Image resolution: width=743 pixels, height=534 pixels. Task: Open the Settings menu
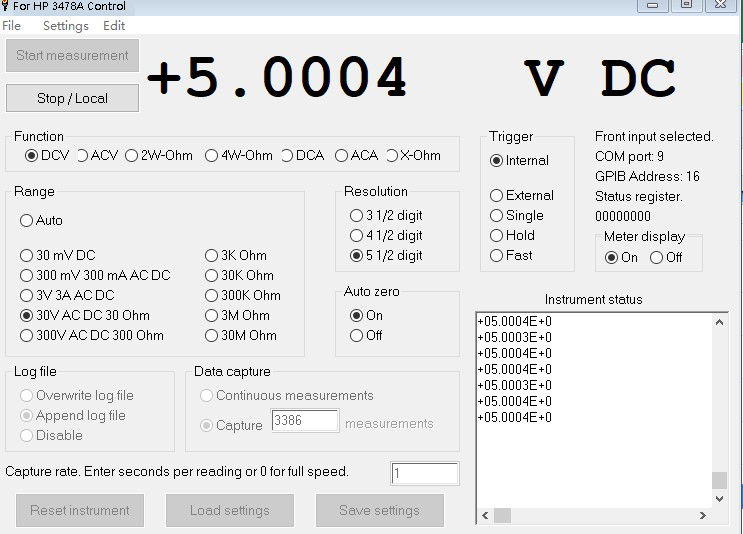click(65, 26)
